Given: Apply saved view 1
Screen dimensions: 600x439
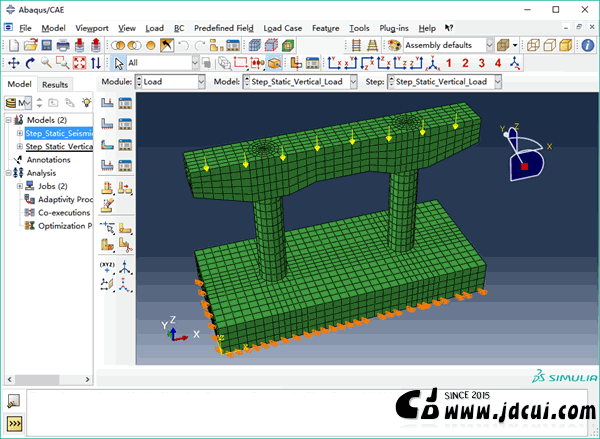Looking at the screenshot, I should [449, 63].
